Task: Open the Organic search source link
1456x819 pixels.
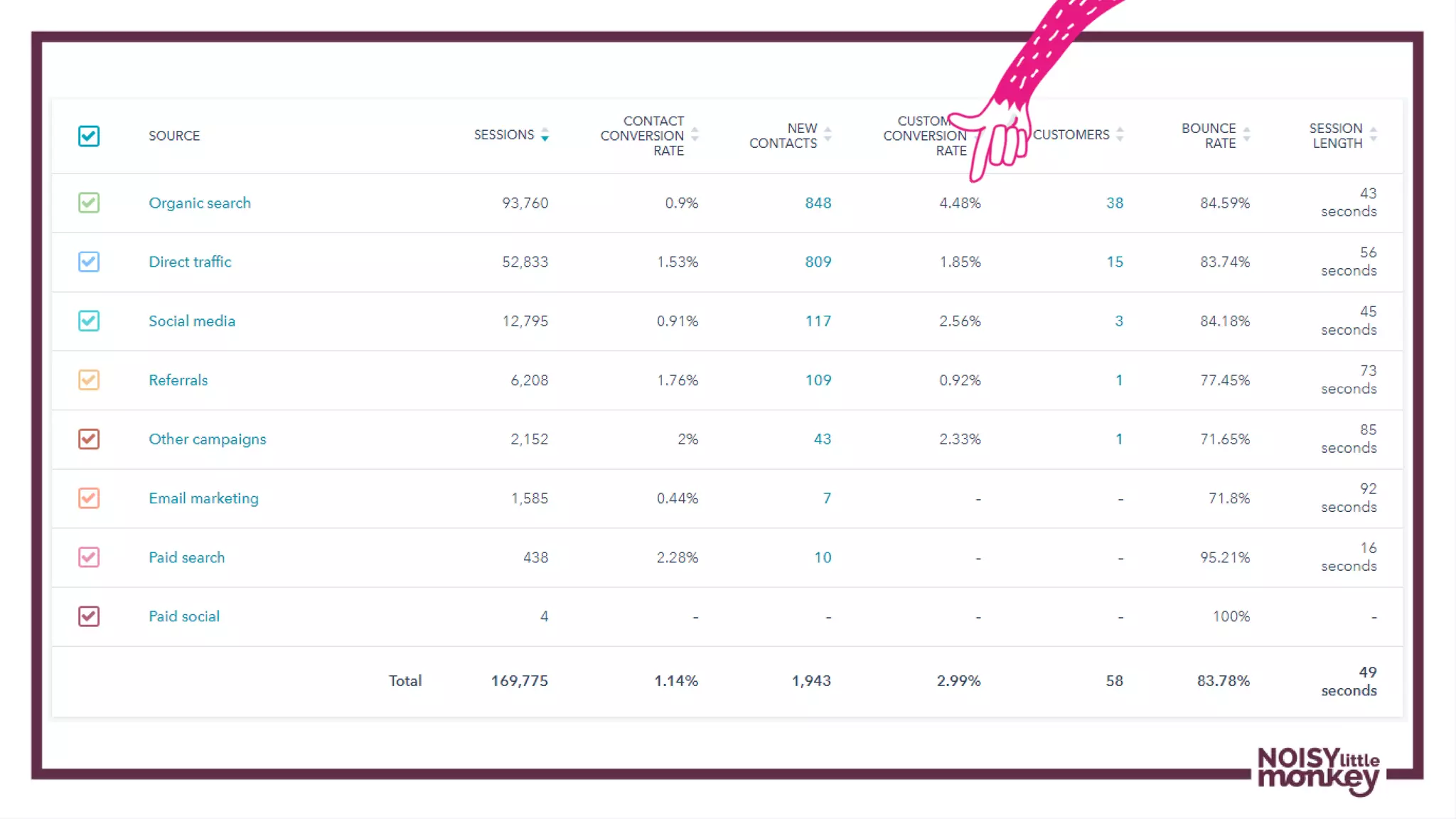Action: pos(199,203)
